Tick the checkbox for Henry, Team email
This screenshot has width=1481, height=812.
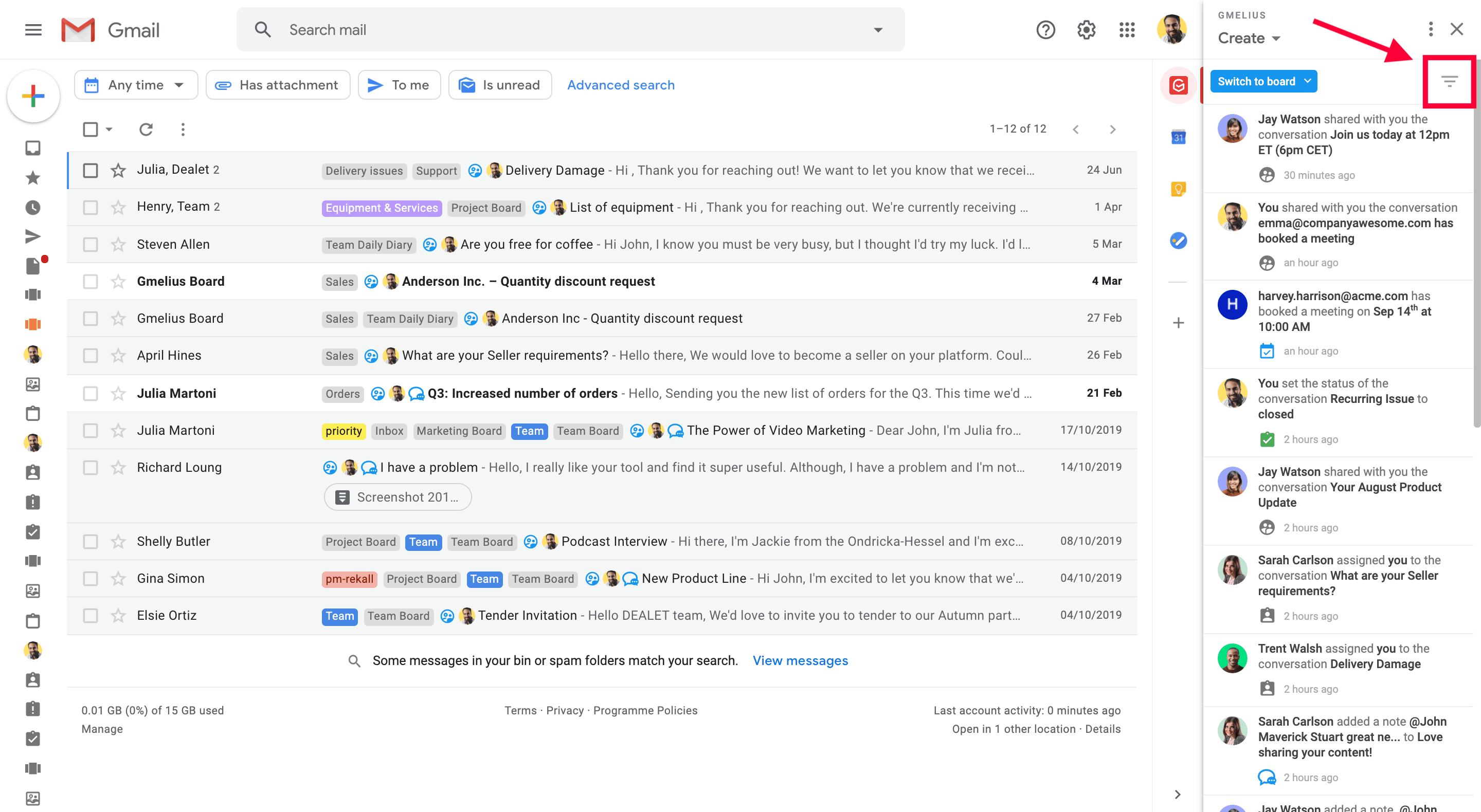click(91, 207)
